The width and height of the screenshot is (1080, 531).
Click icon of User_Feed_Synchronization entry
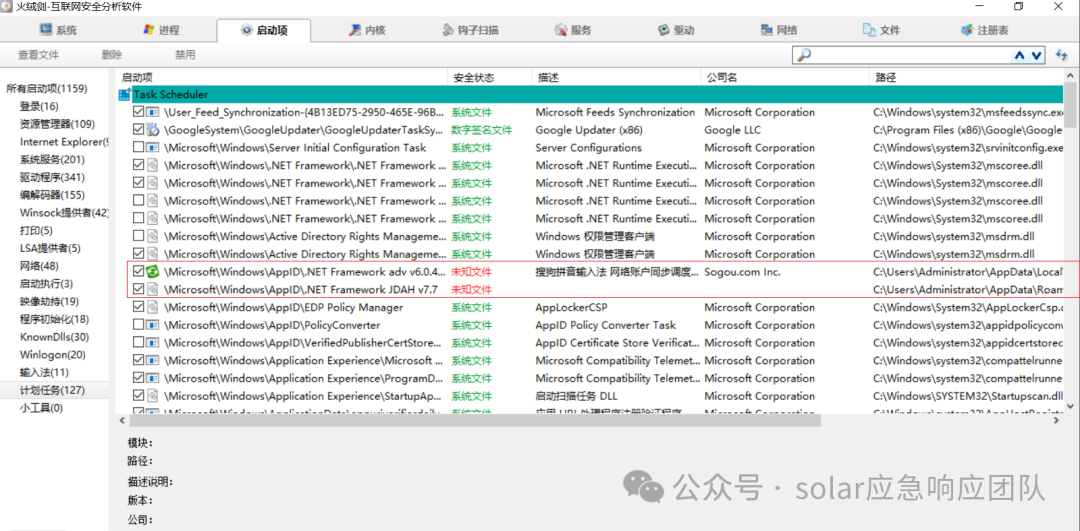[x=153, y=112]
